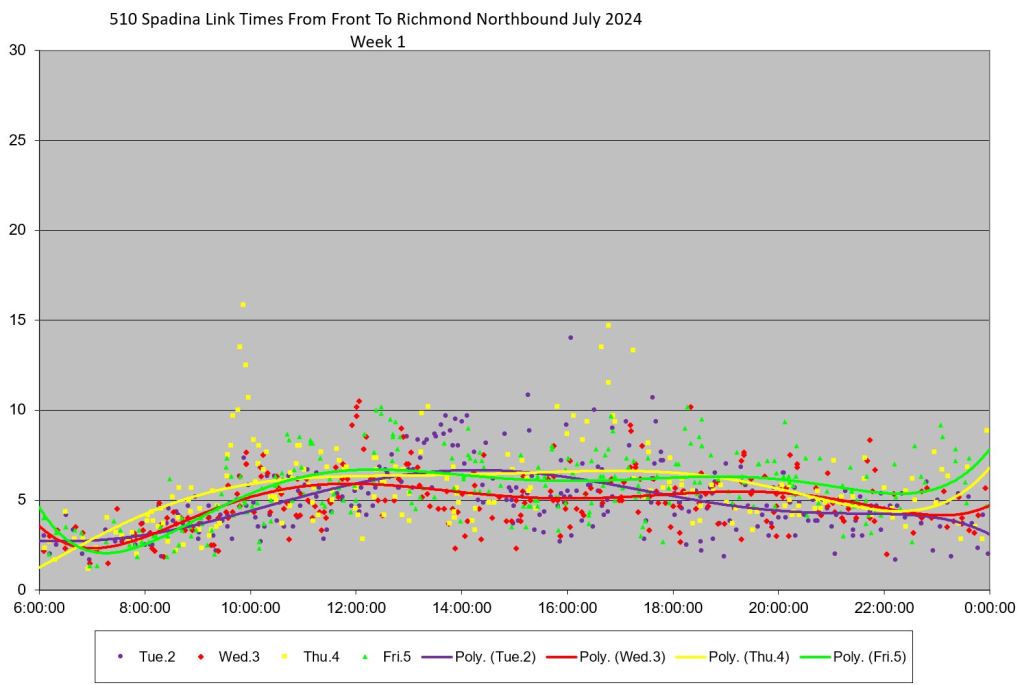The height and width of the screenshot is (685, 1024).
Task: Click the green Poly. (Fri.5) legend line
Action: click(810, 656)
